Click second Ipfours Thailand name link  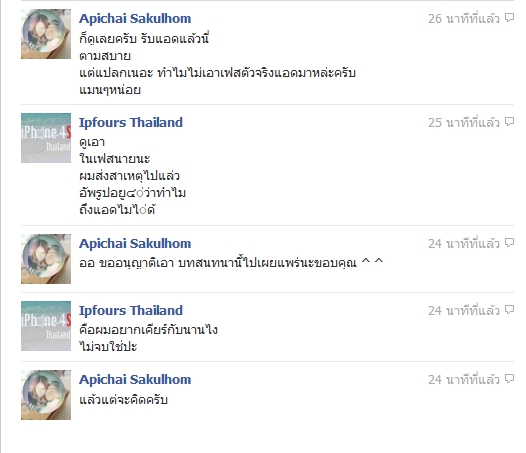(131, 310)
